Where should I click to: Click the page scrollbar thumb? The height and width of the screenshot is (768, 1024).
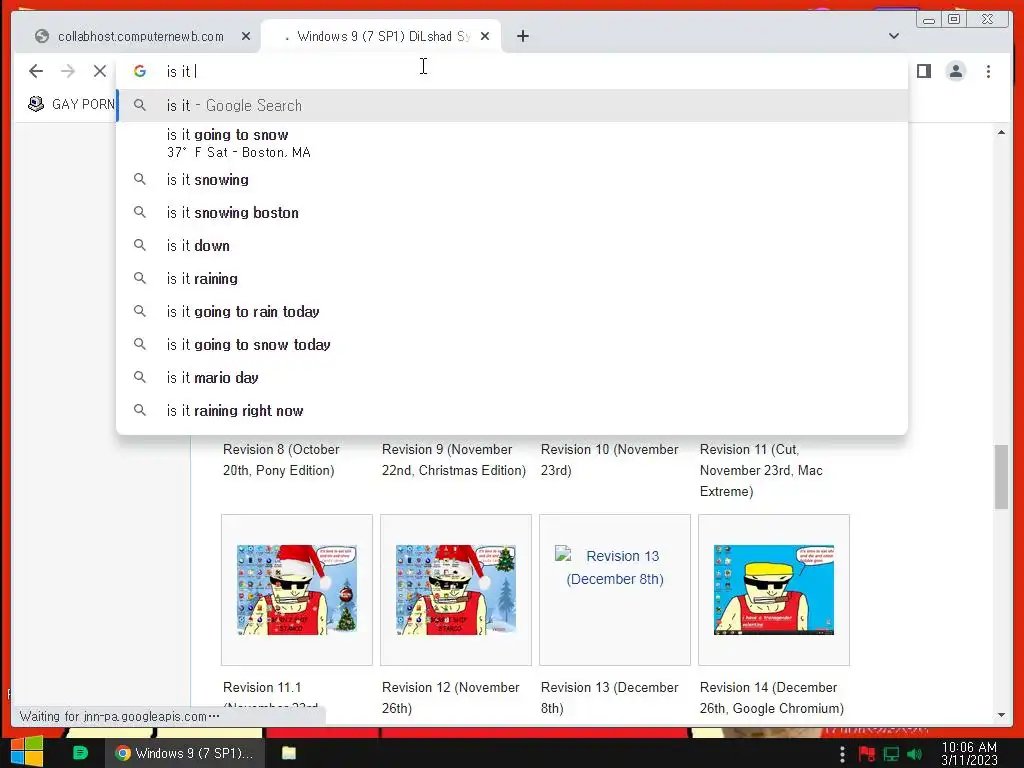click(1001, 476)
